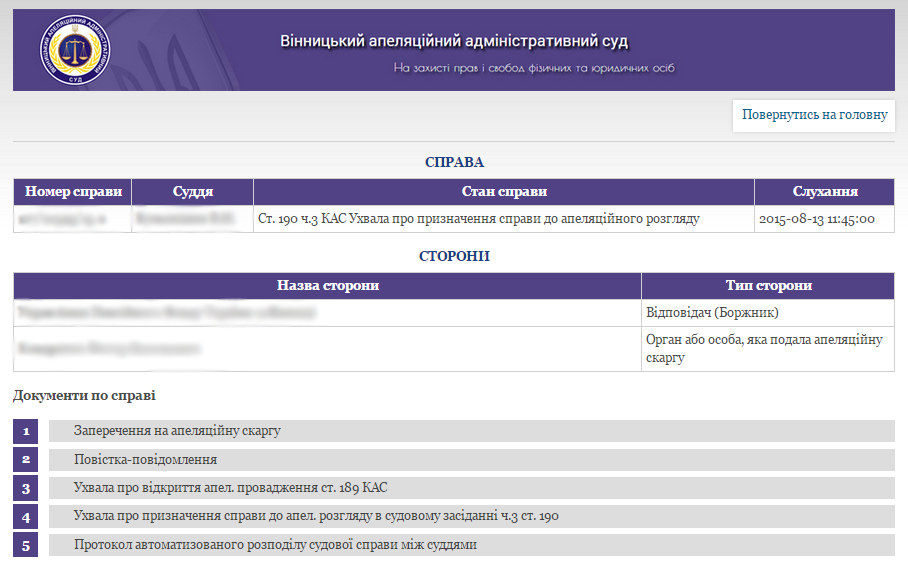Click document number 4 badge
Image resolution: width=908 pixels, height=571 pixels.
click(x=26, y=517)
